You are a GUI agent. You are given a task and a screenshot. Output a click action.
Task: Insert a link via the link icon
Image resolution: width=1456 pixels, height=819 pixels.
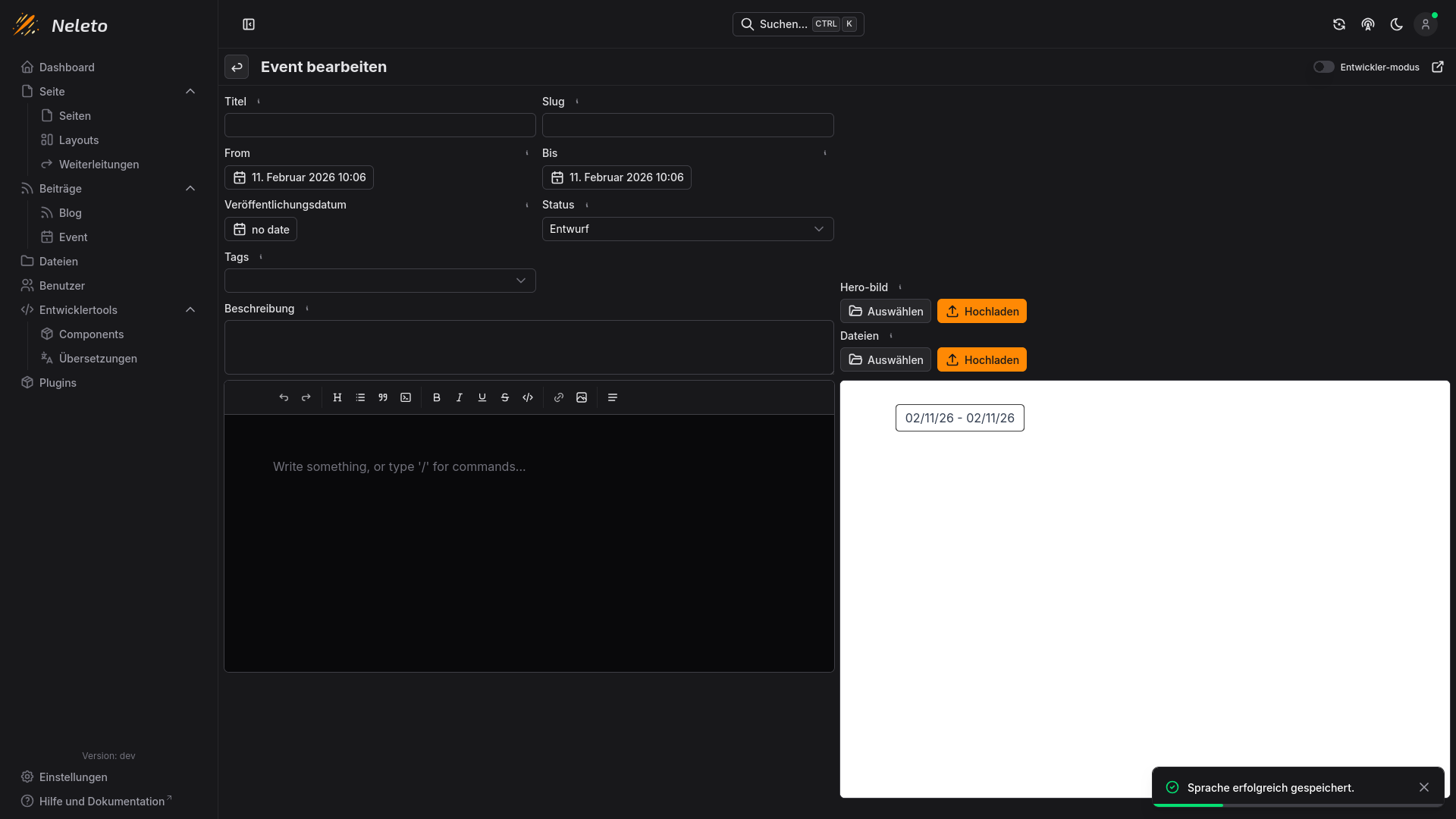tap(559, 397)
